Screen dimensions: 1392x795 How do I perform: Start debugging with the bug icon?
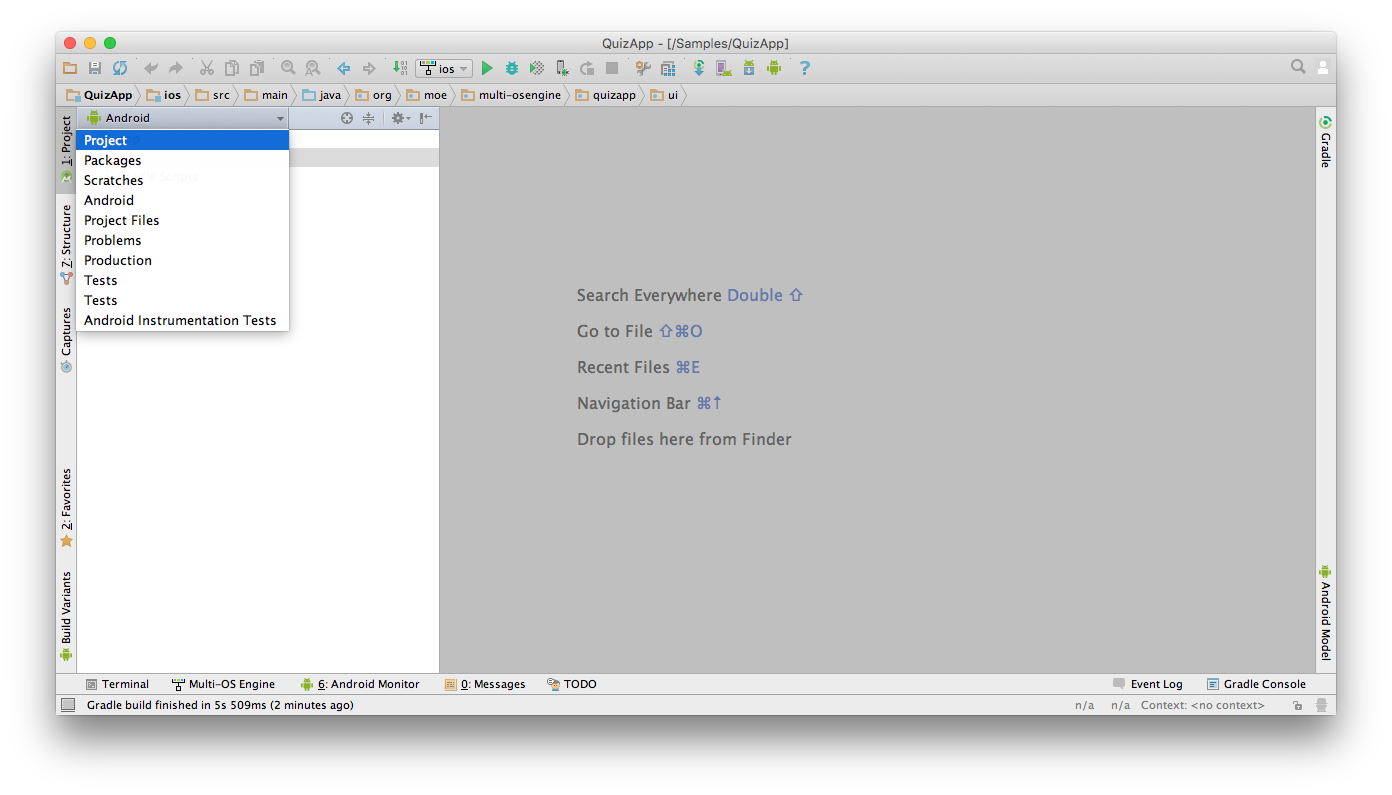512,68
